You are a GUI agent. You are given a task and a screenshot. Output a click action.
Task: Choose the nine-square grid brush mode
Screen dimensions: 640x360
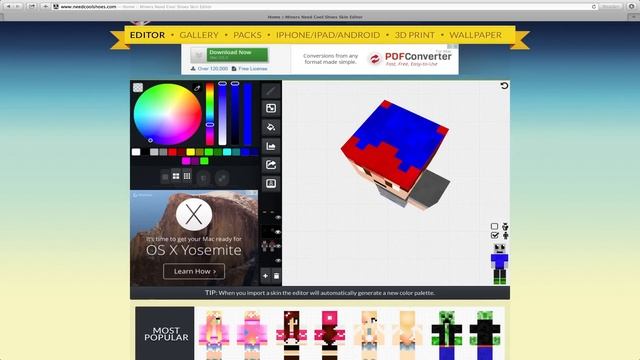click(x=187, y=176)
